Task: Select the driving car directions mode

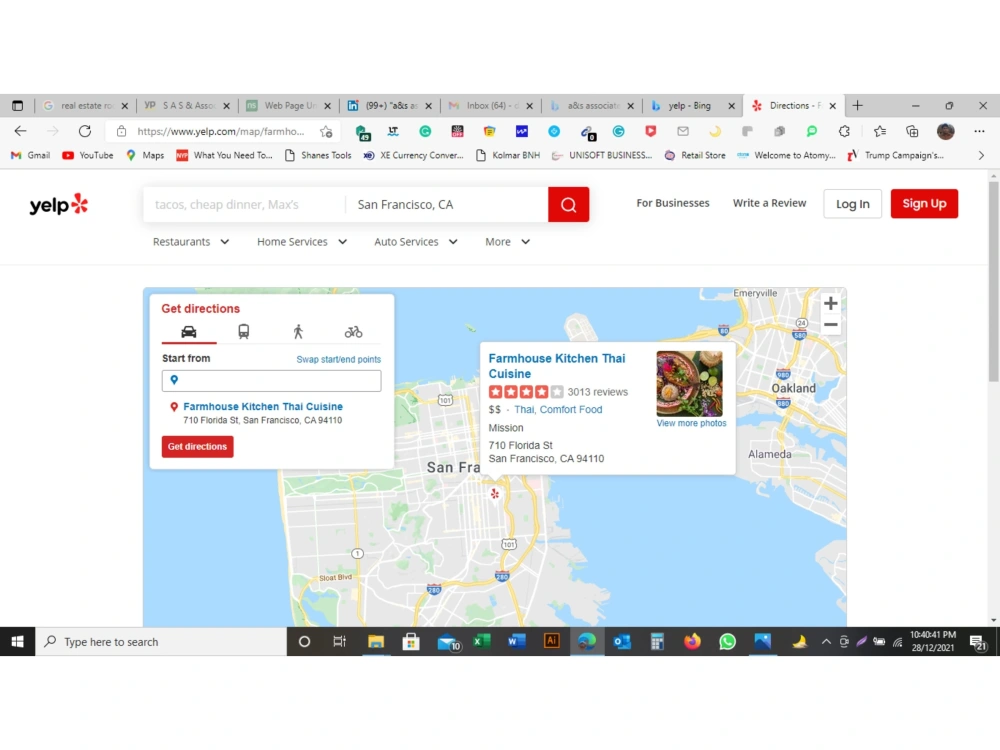Action: (189, 332)
